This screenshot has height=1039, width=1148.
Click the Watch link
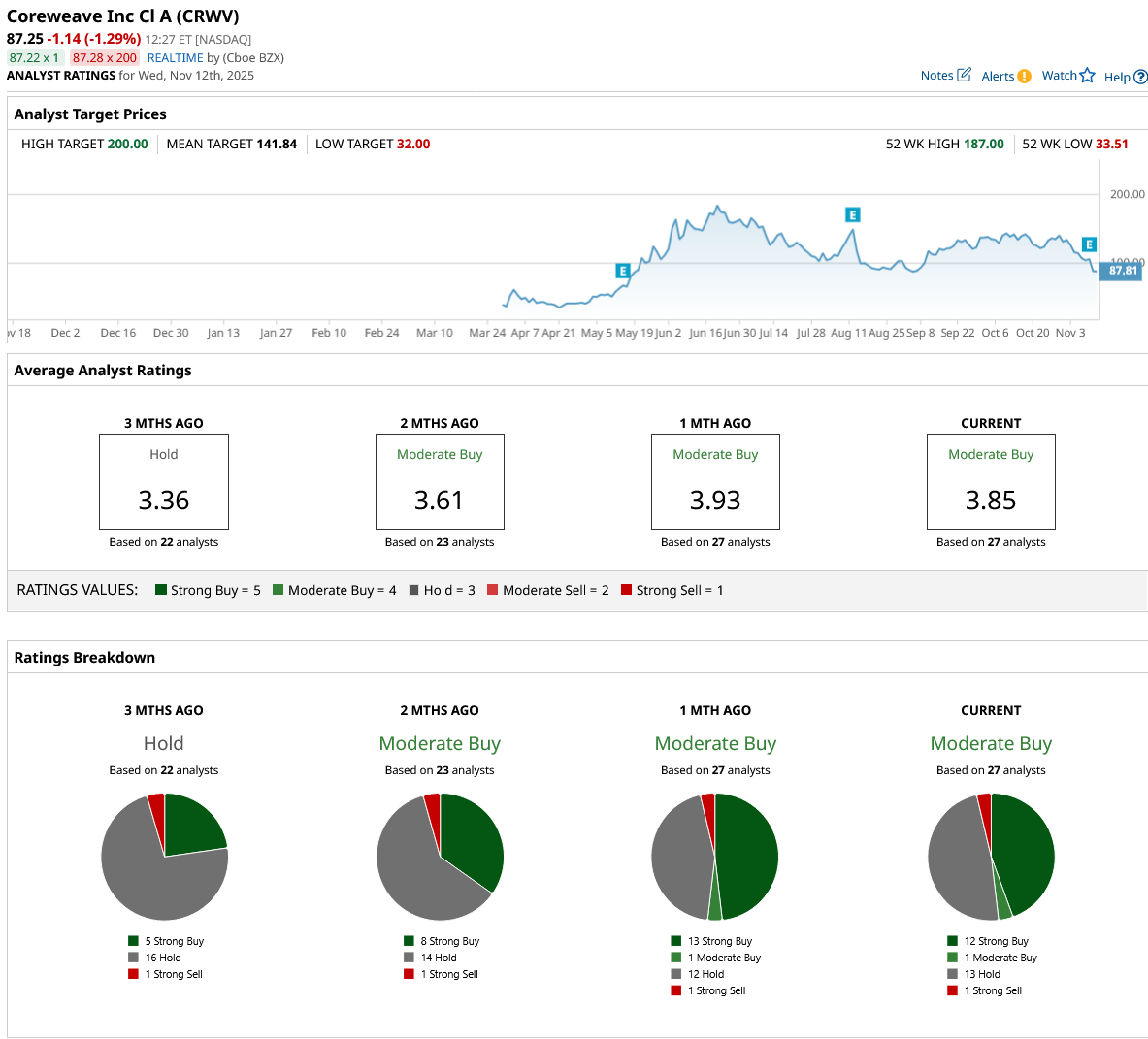pos(1059,76)
